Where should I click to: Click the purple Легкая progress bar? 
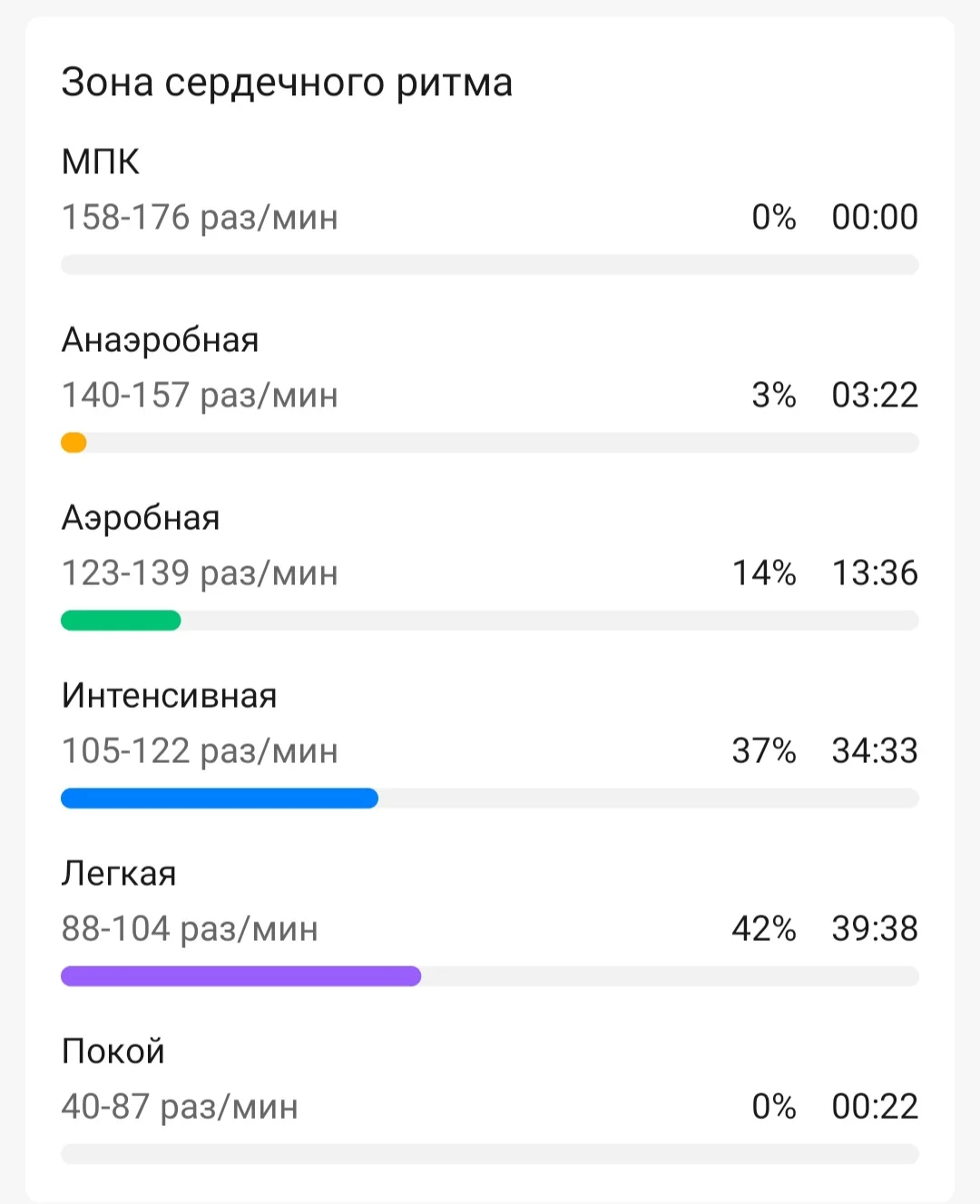pos(240,976)
